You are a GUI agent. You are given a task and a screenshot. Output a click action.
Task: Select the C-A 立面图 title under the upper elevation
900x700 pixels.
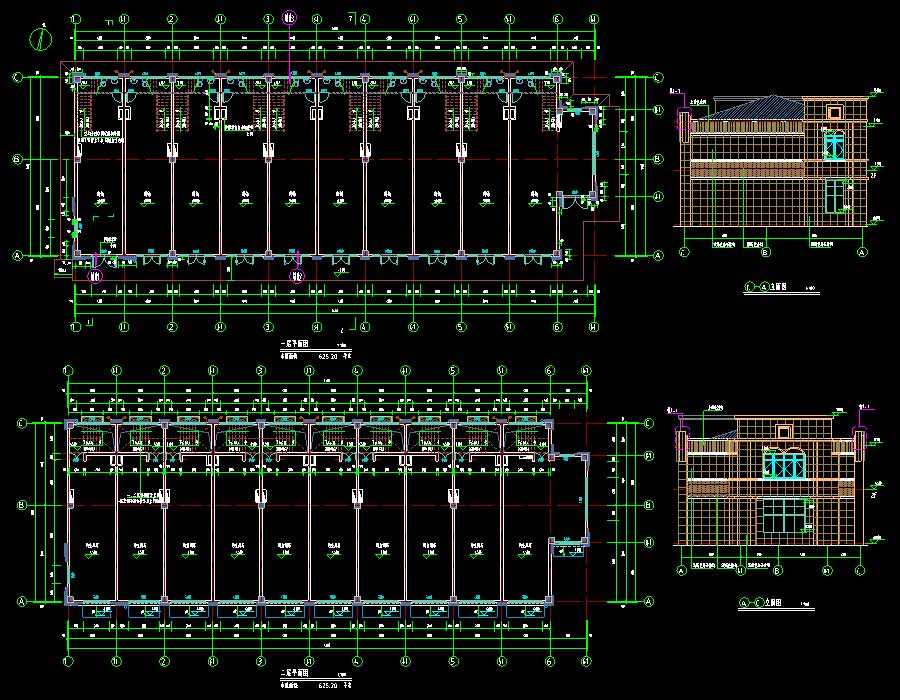766,287
